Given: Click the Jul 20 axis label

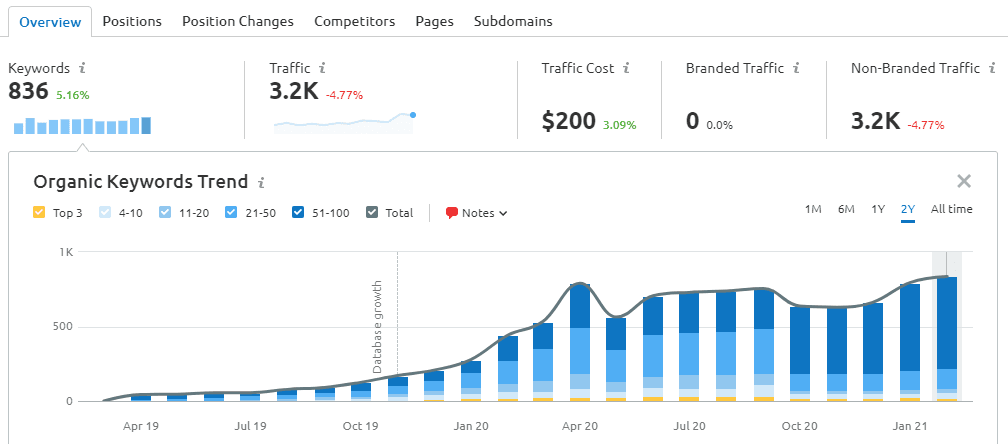Looking at the screenshot, I should coord(691,425).
